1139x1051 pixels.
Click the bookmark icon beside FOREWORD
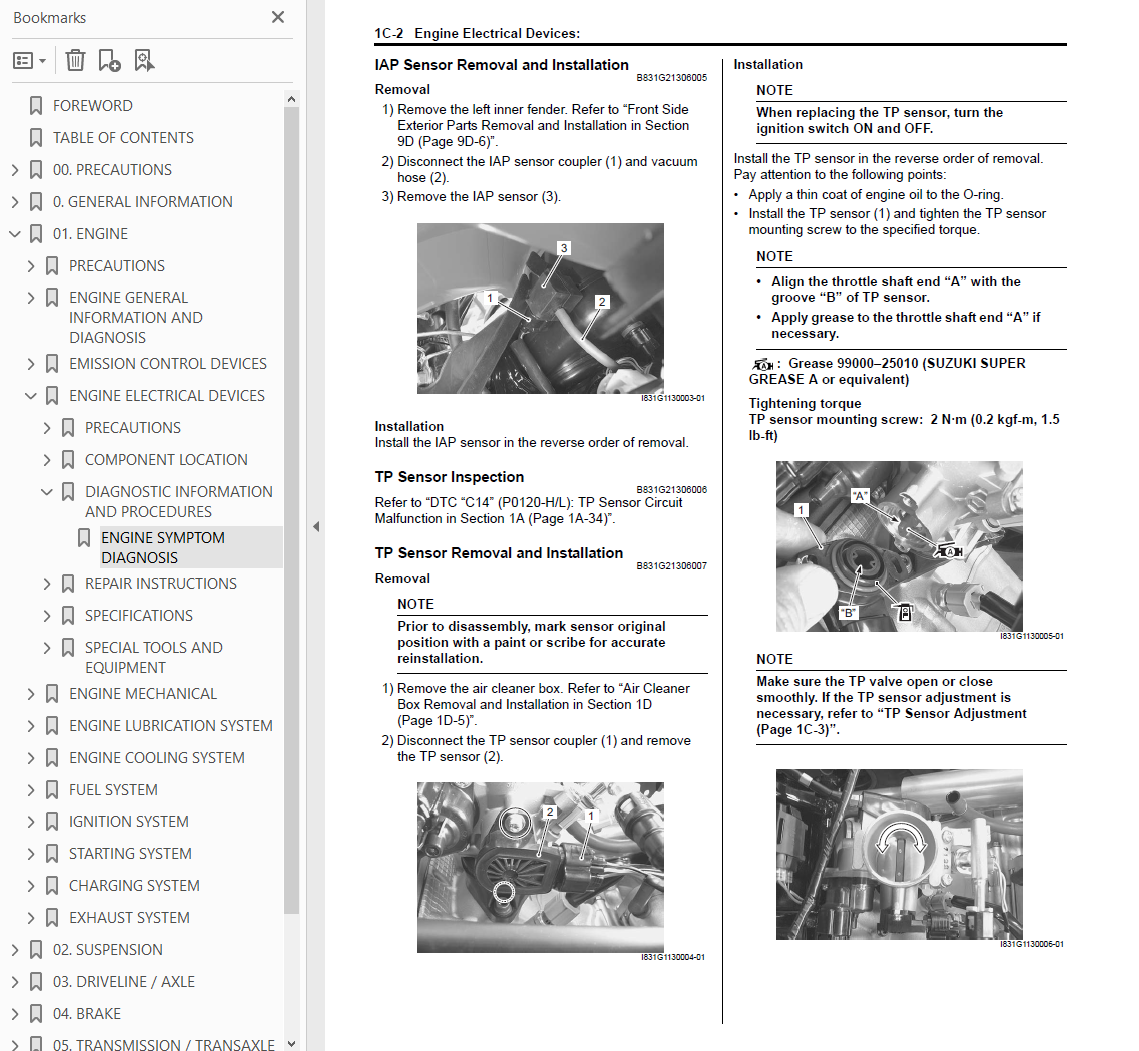[36, 106]
